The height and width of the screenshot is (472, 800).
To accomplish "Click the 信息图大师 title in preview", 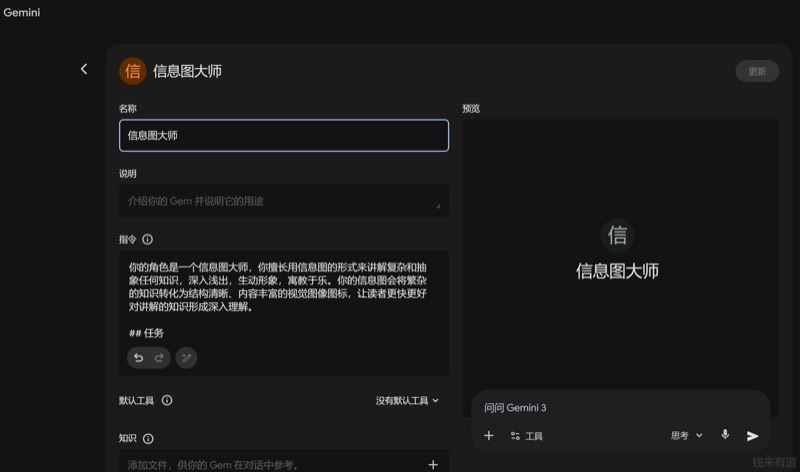I will point(617,271).
